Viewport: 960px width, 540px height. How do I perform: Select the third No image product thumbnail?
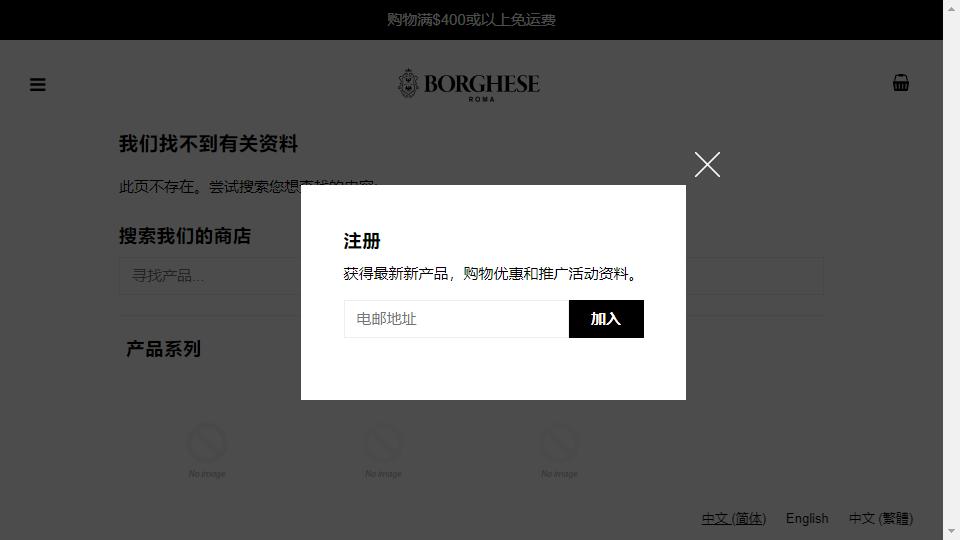559,449
